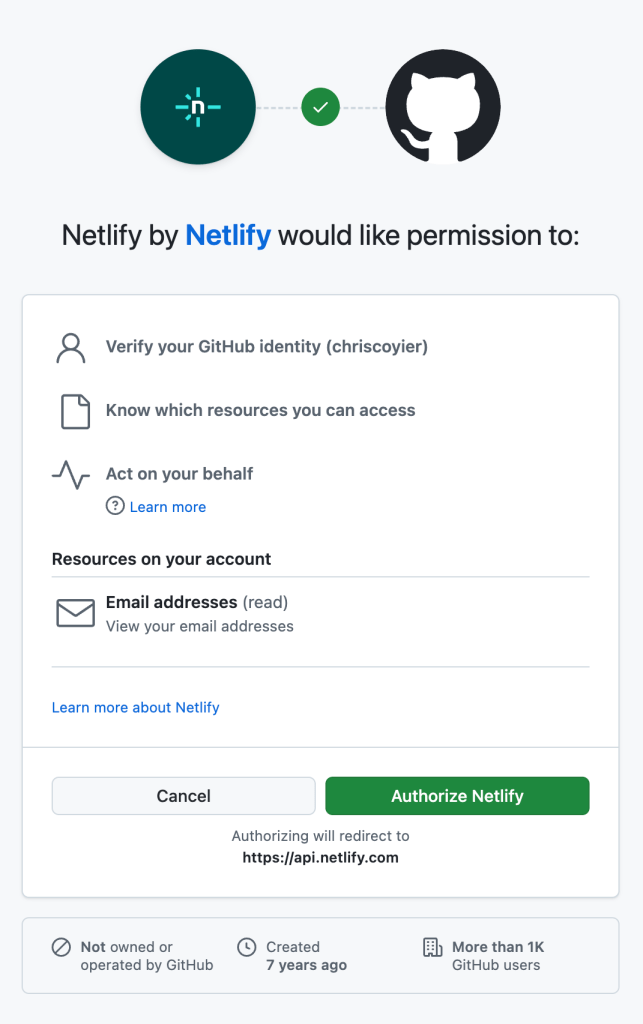This screenshot has width=643, height=1024.
Task: Click the person identity icon
Action: (x=71, y=348)
